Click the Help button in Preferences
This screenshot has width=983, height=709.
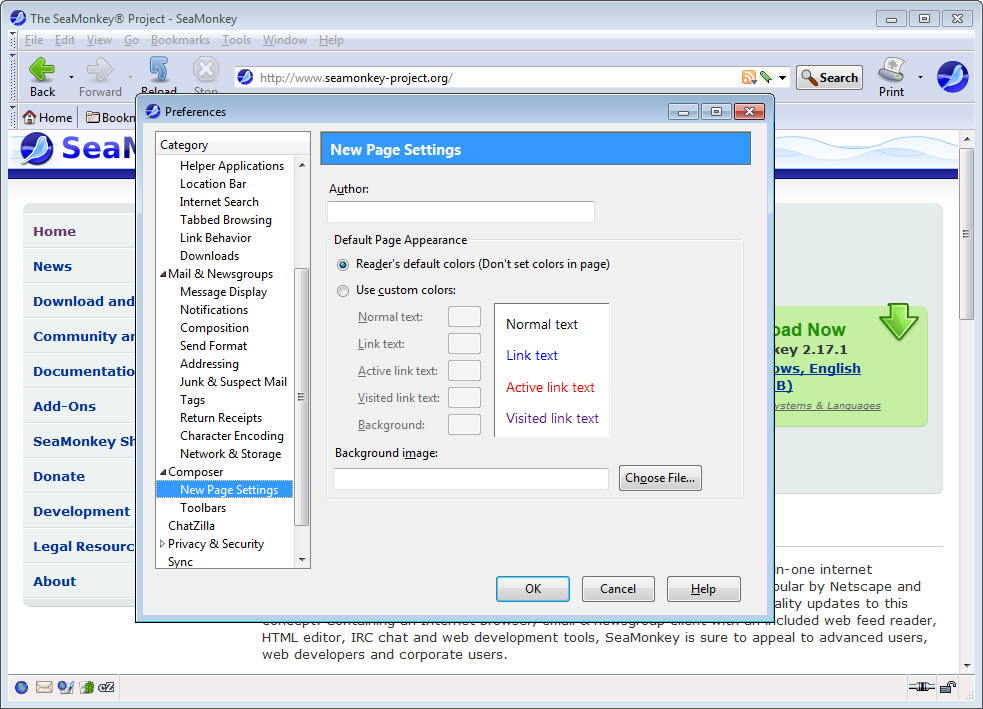[703, 589]
